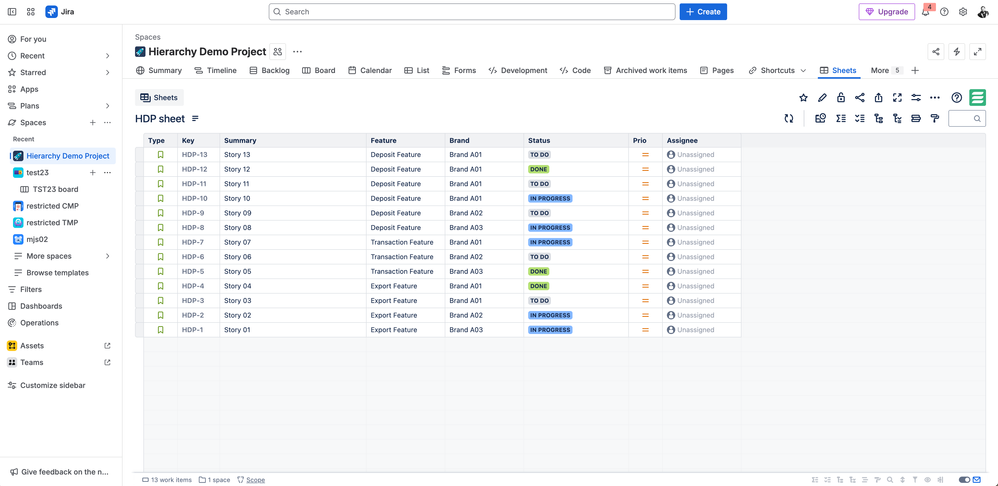Click Give feedback in sidebar
This screenshot has width=998, height=486.
coord(60,472)
